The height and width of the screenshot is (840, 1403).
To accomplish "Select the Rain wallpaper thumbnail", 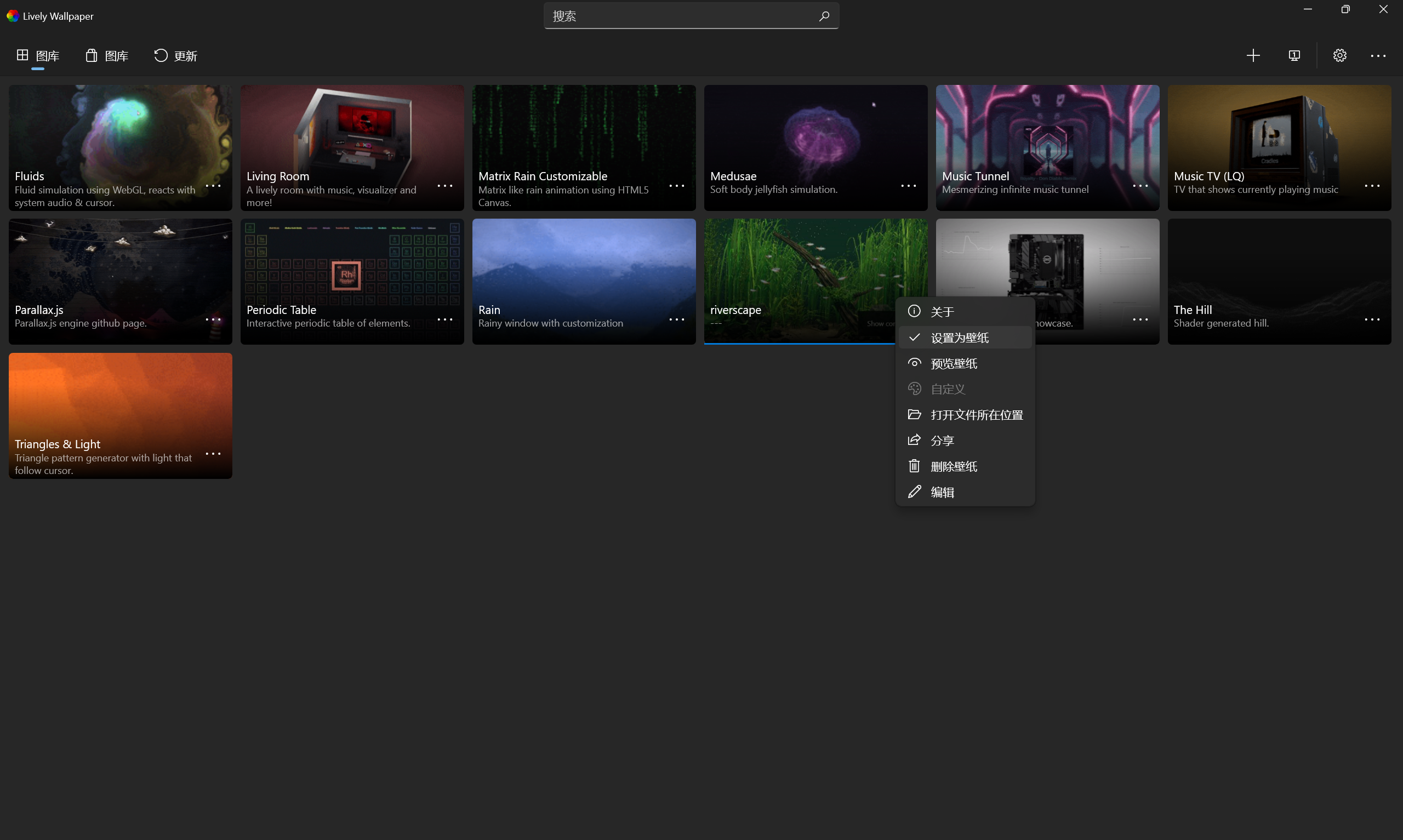I will pos(584,281).
